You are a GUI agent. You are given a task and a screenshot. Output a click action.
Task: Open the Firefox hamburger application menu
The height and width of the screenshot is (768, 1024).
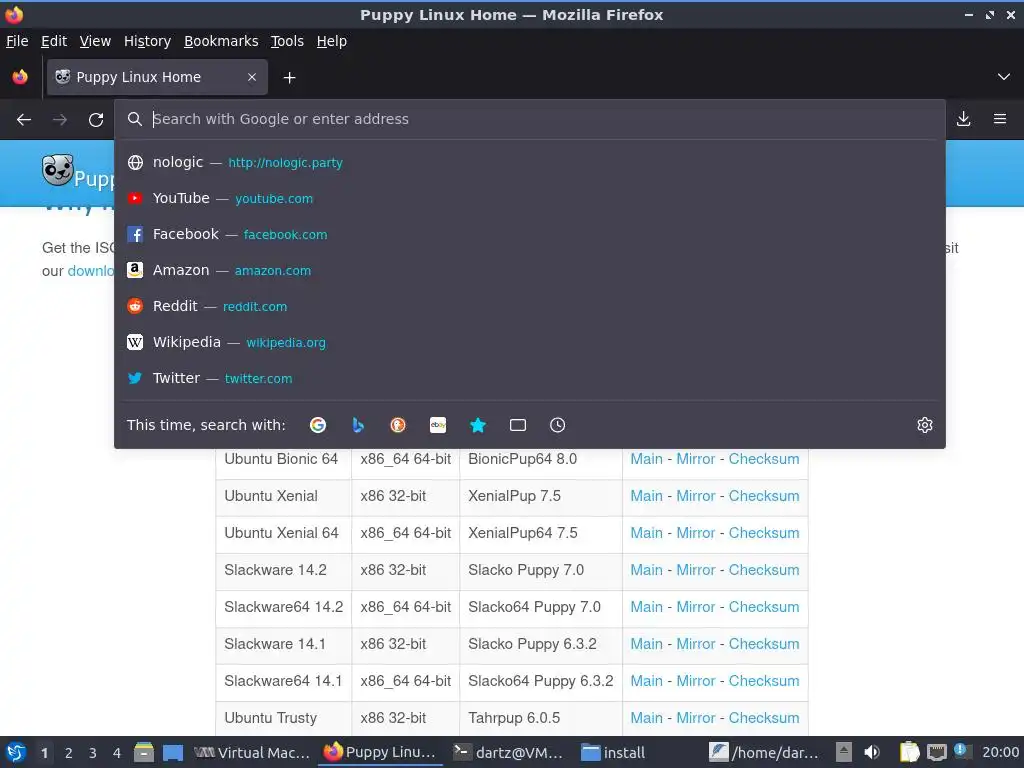[1000, 119]
